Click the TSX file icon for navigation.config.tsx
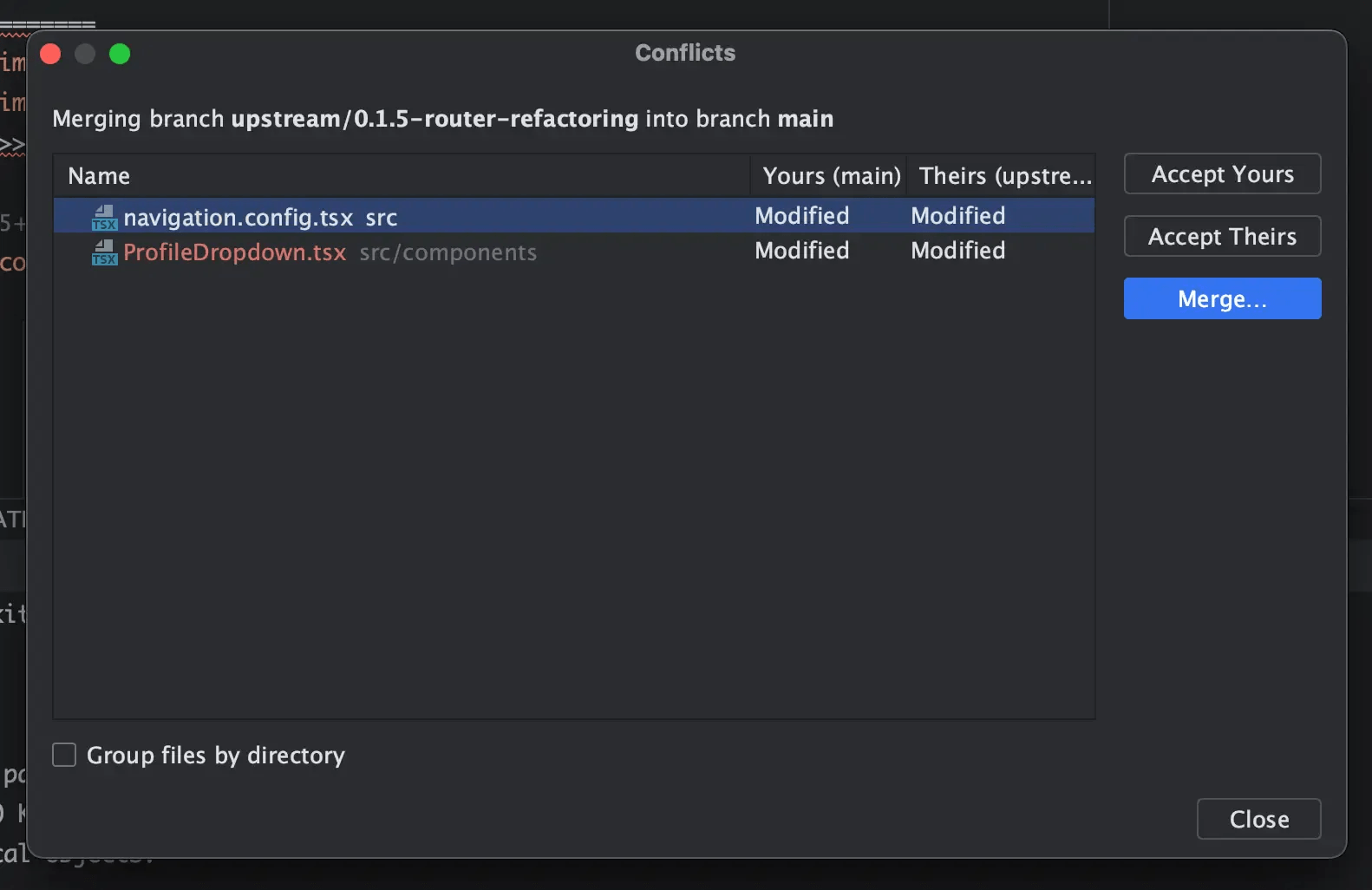Viewport: 1372px width, 890px height. [x=104, y=217]
